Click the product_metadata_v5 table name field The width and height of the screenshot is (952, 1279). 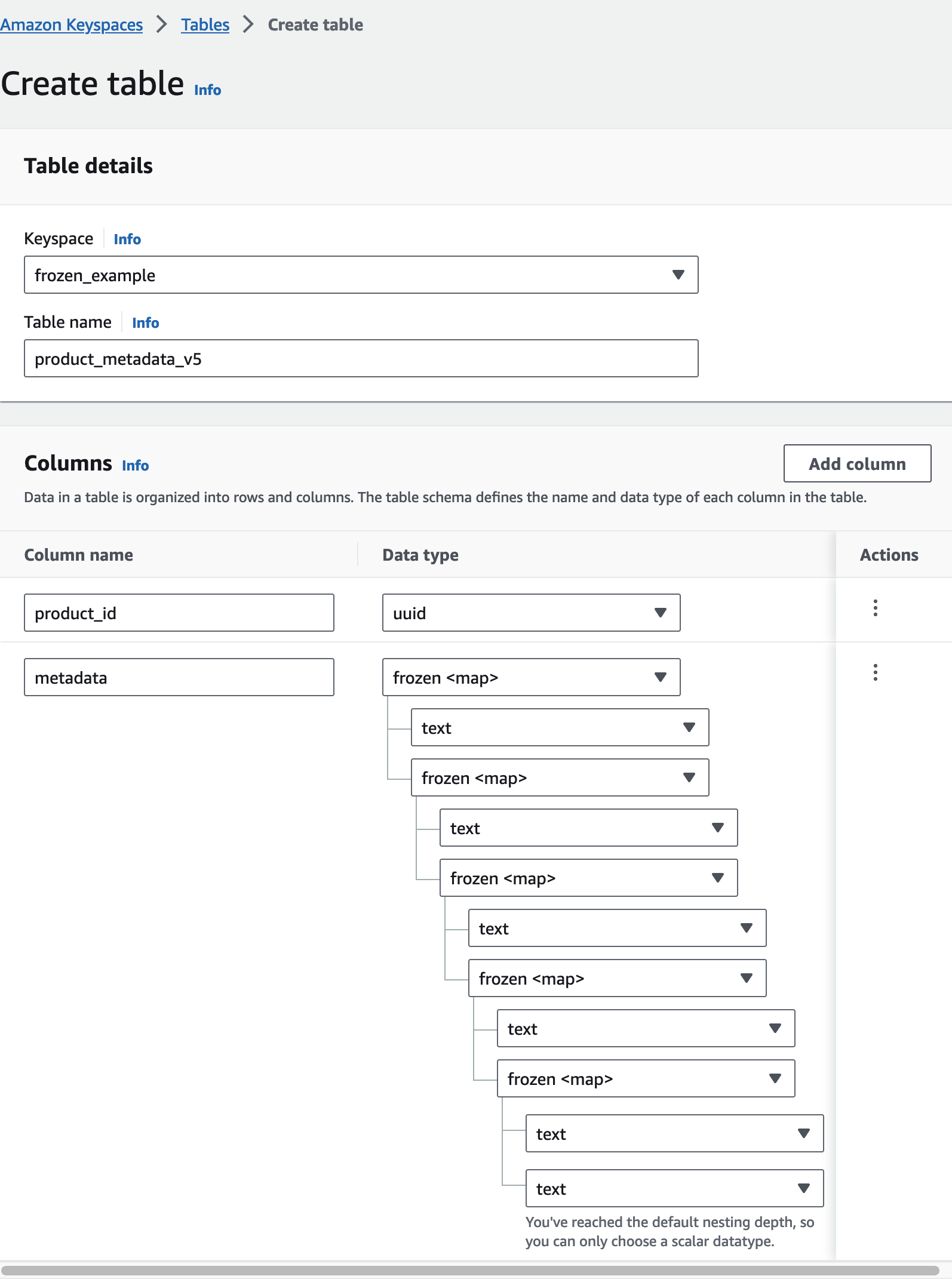361,359
